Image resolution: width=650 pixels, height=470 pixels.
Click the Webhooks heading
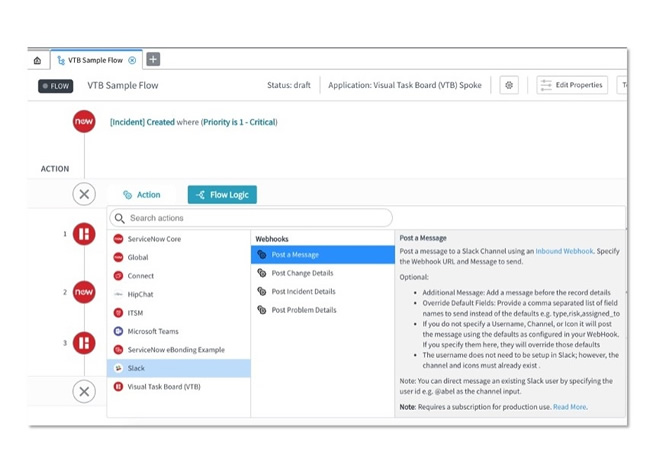click(272, 239)
